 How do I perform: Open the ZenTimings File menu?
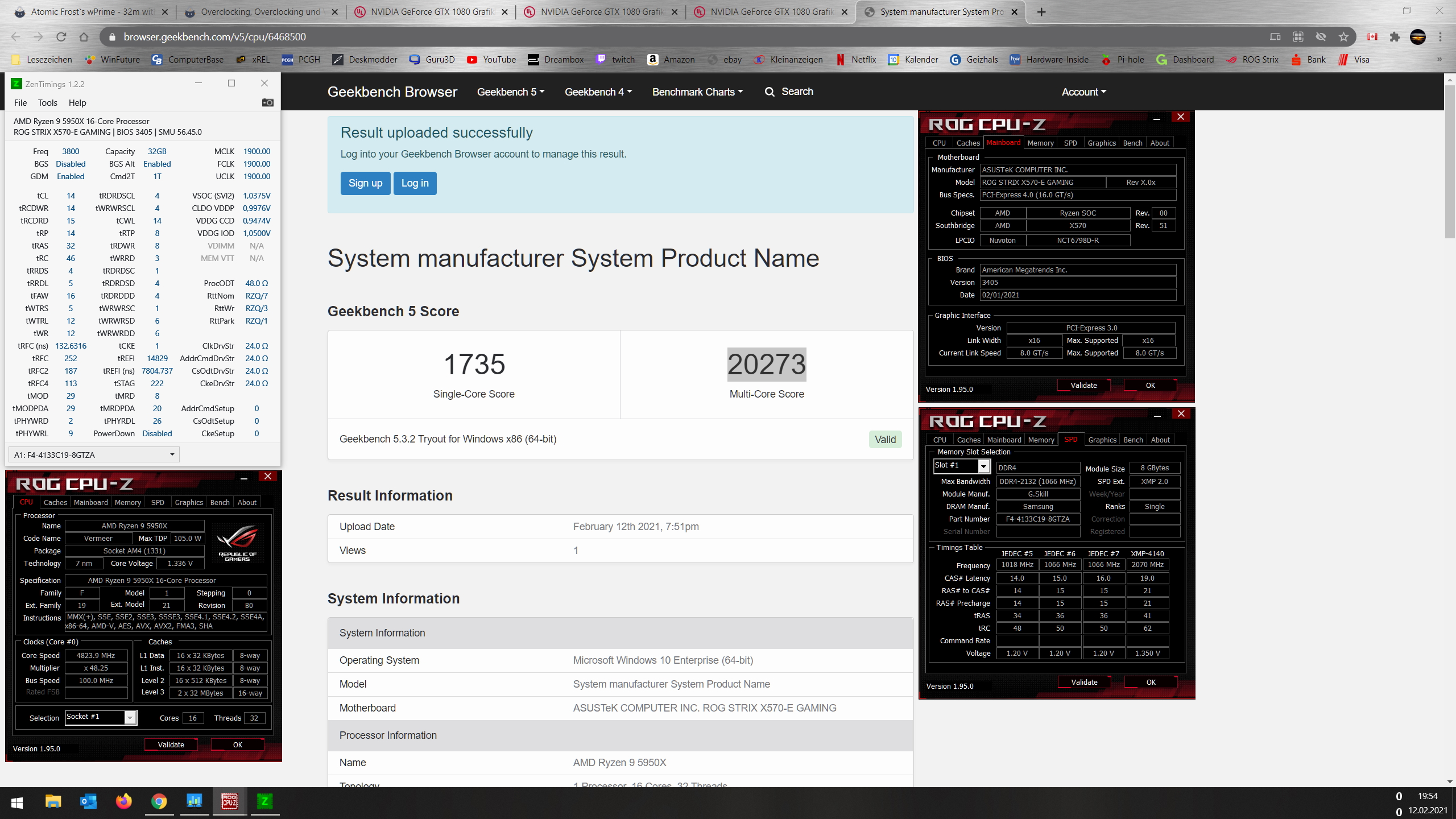[20, 103]
